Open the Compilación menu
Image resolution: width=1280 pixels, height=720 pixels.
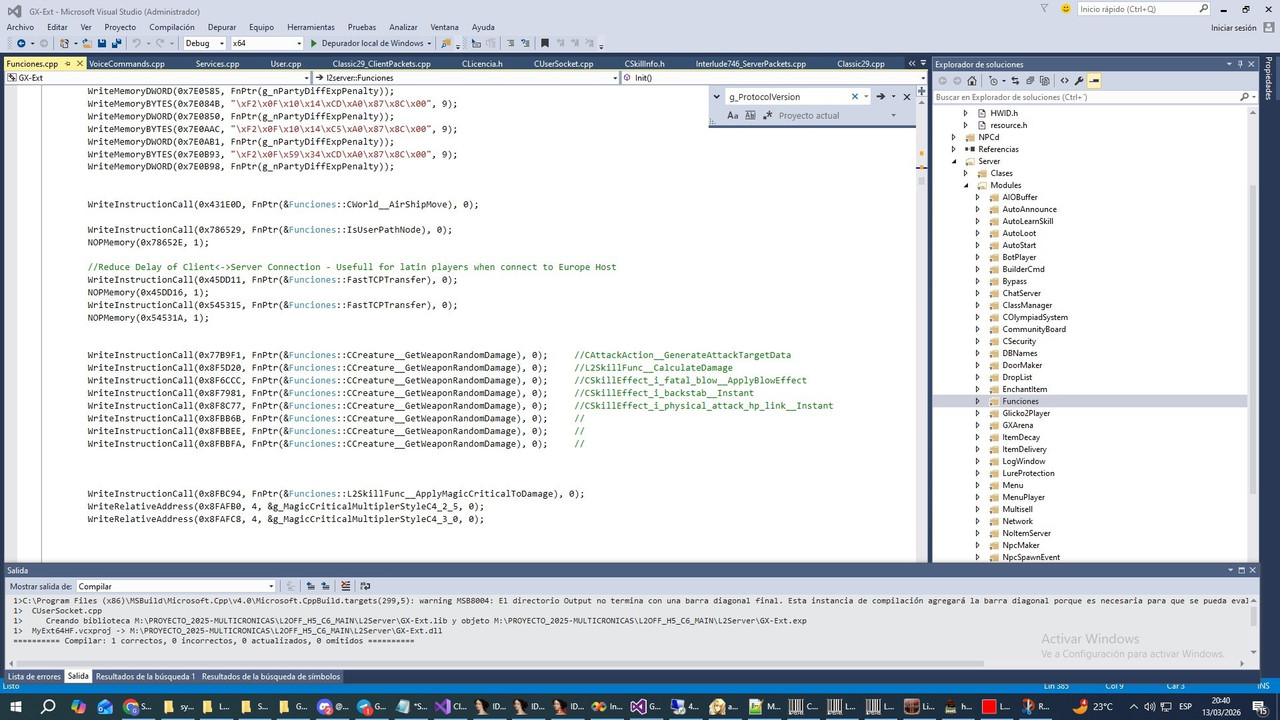pos(172,27)
